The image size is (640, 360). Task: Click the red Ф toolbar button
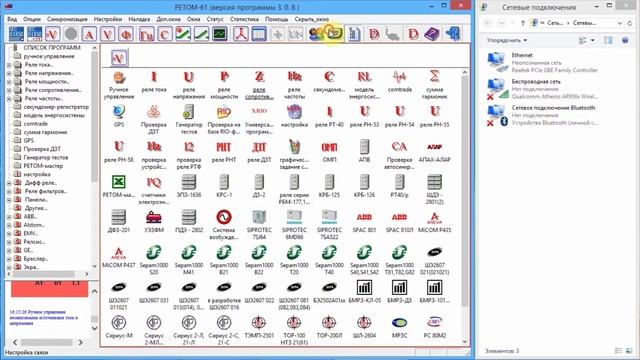pyautogui.click(x=126, y=33)
